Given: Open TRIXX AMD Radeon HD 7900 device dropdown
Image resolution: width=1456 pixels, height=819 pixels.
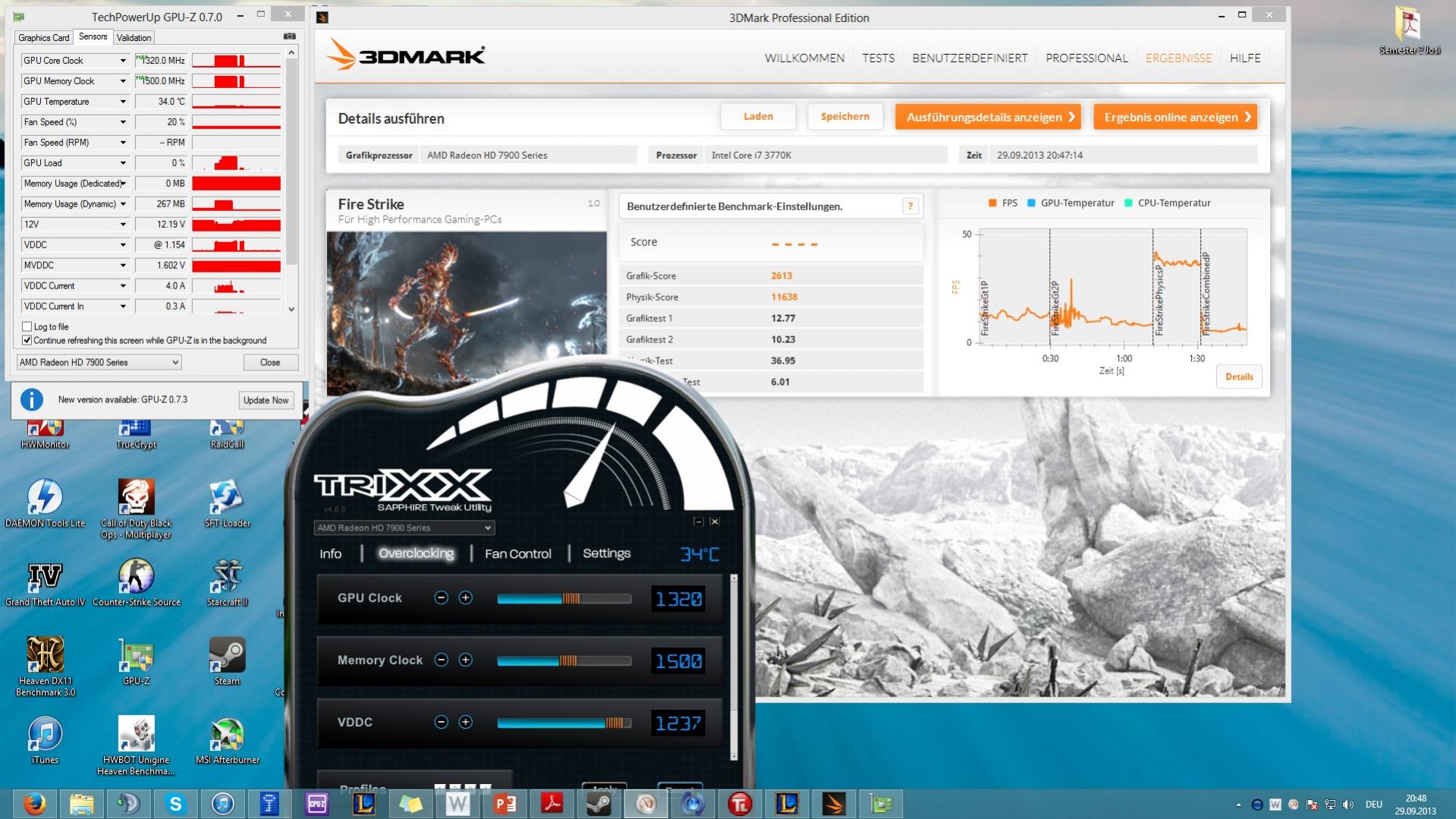Looking at the screenshot, I should coord(404,528).
